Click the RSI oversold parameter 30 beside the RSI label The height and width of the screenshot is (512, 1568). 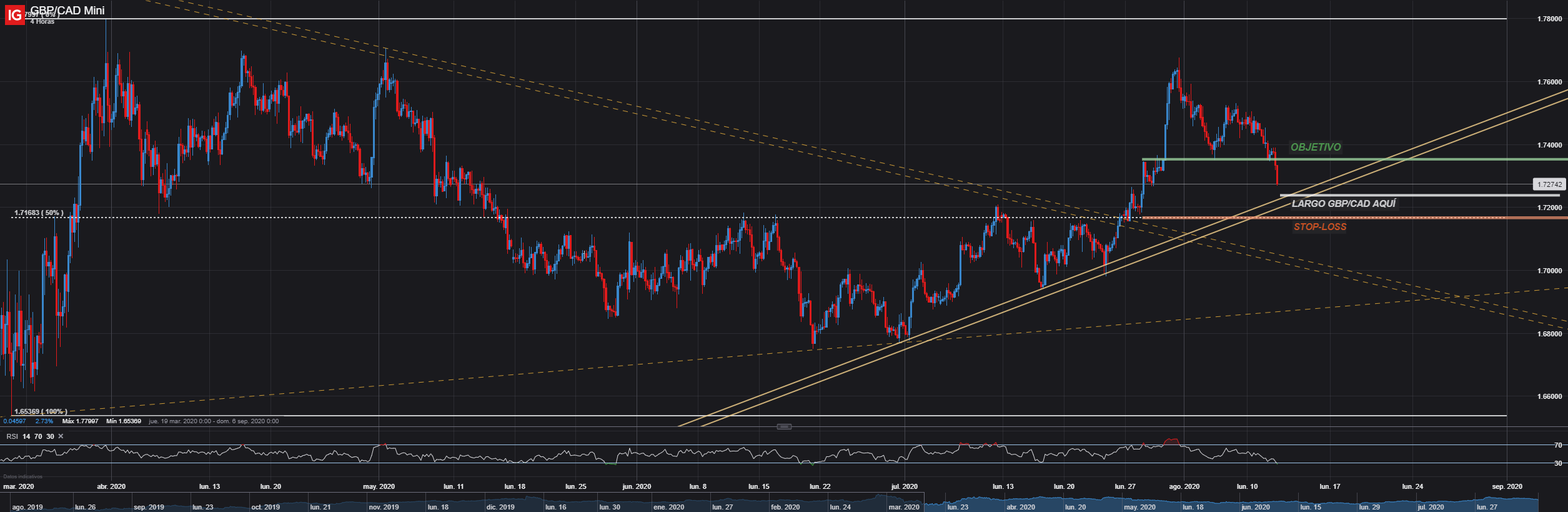point(50,436)
